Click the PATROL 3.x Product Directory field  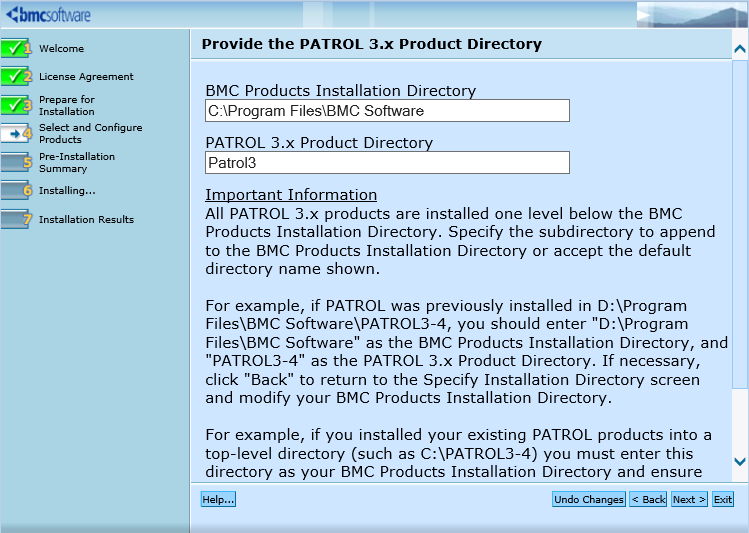387,163
